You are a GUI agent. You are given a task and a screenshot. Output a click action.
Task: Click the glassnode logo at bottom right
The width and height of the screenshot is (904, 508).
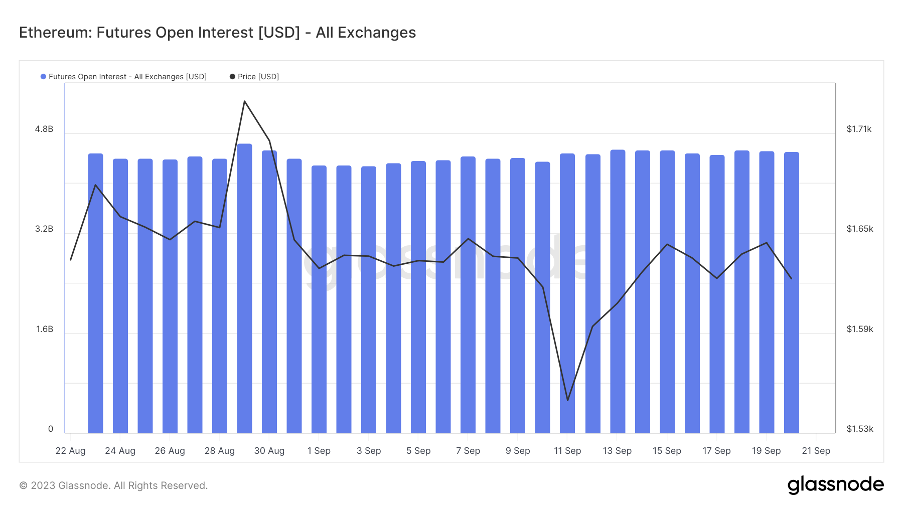pos(835,485)
